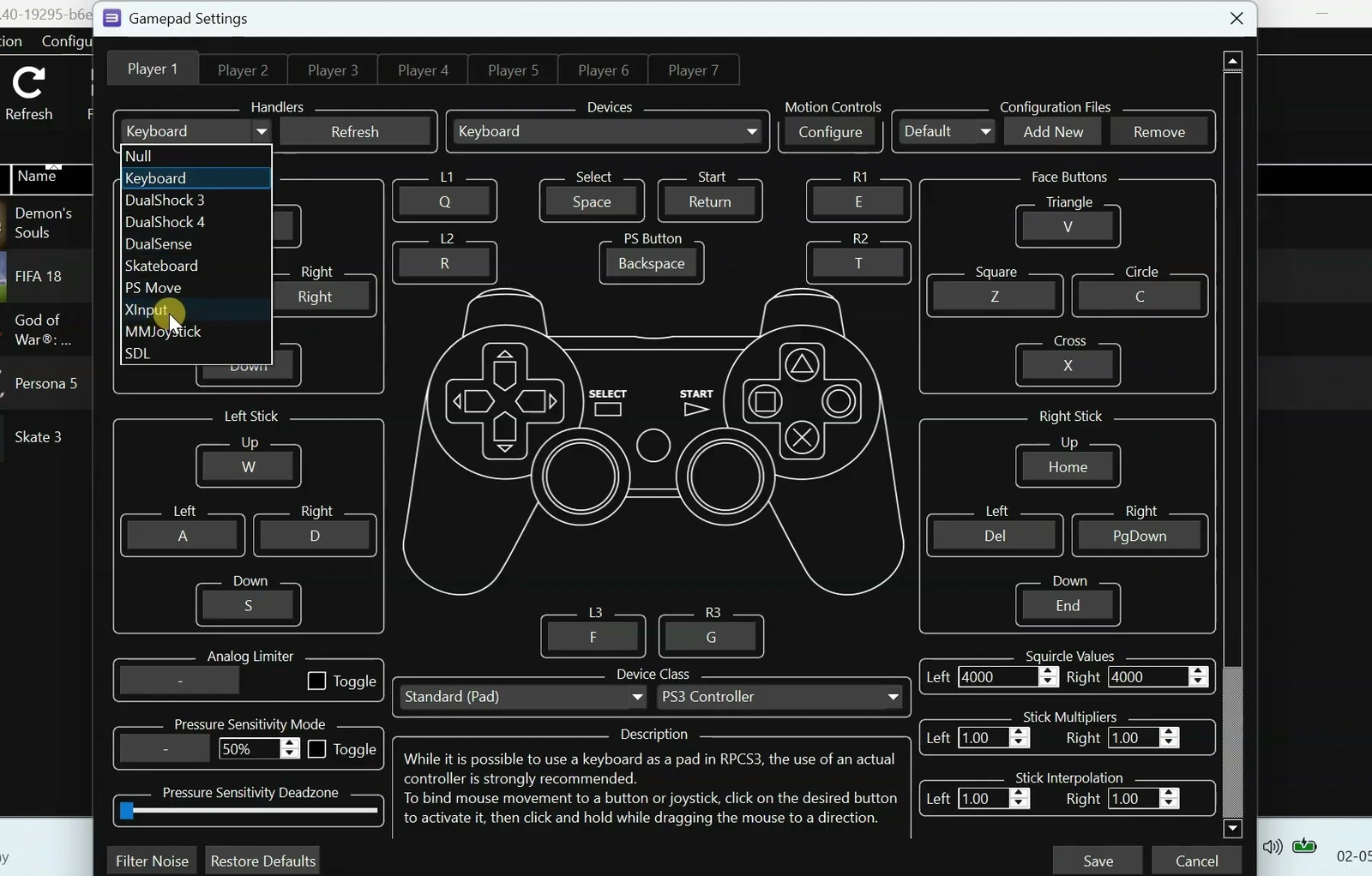Screen dimensions: 1372x876
Task: Open Motion Controls Configure button
Action: coord(830,132)
